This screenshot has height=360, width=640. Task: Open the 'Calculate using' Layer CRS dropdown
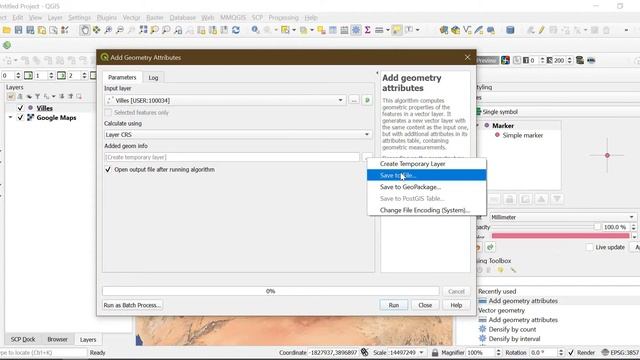point(238,135)
